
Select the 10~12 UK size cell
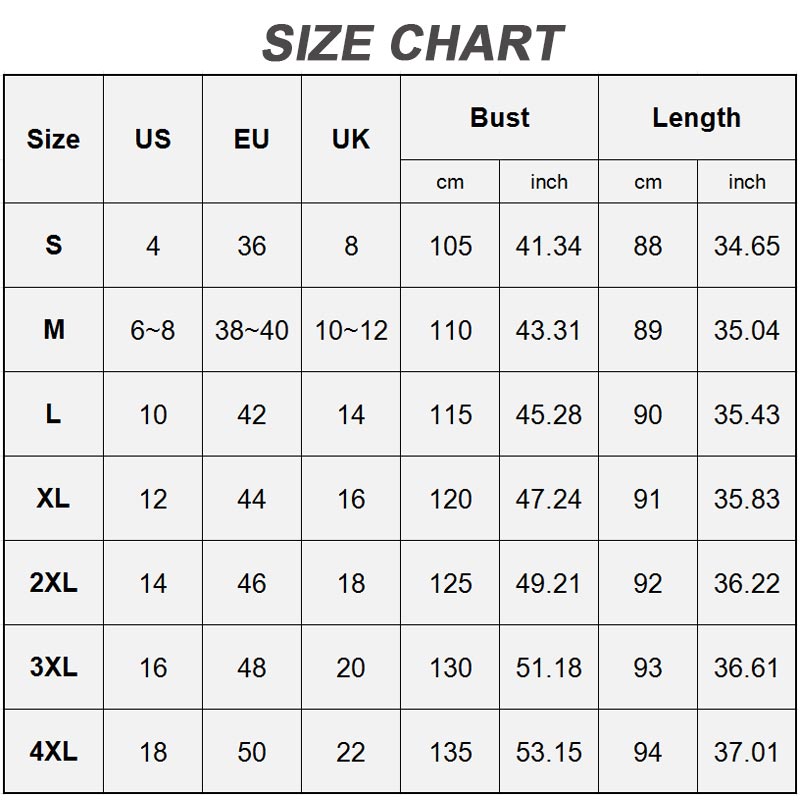tap(350, 330)
